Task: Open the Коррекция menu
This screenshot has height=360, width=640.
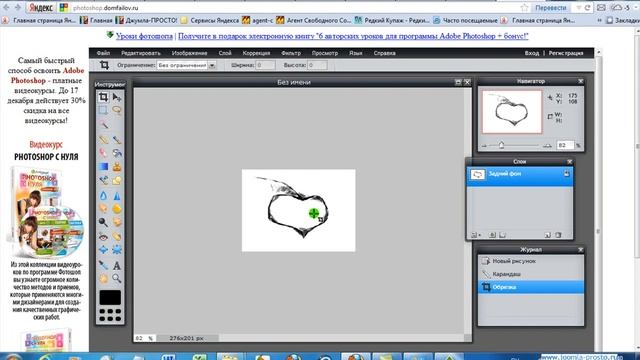Action: [256, 53]
